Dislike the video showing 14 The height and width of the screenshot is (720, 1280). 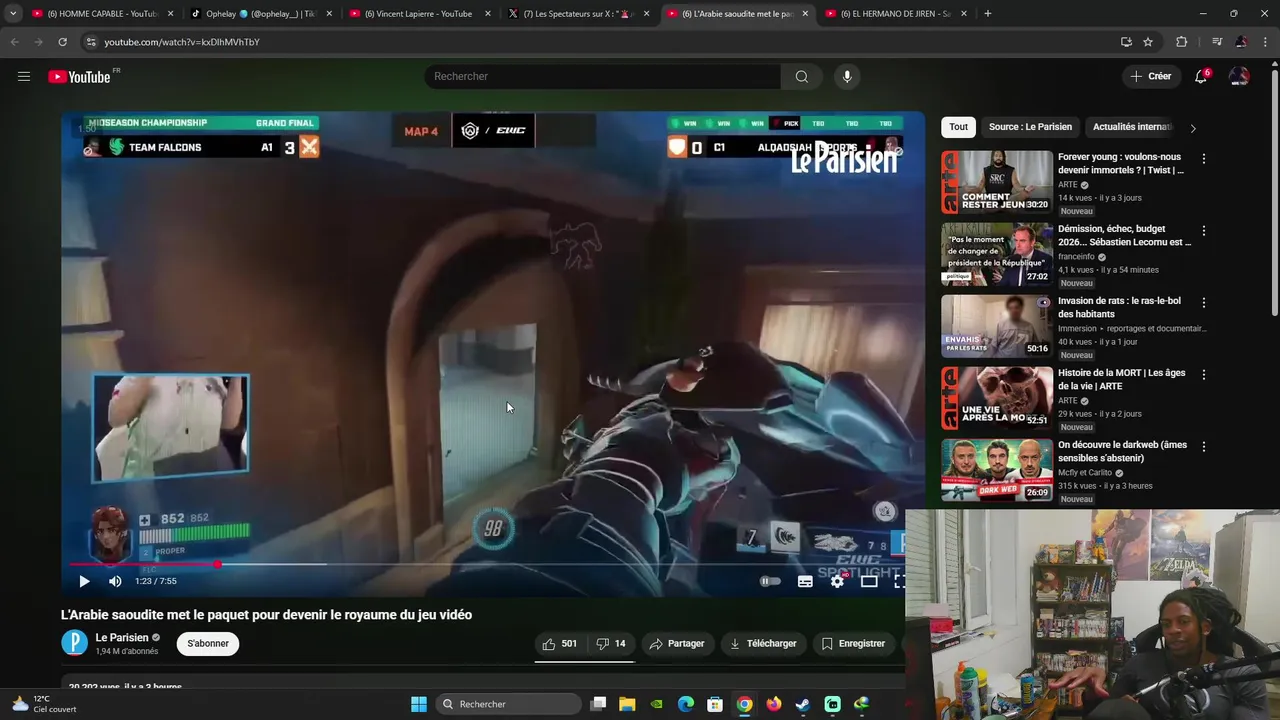[x=611, y=643]
